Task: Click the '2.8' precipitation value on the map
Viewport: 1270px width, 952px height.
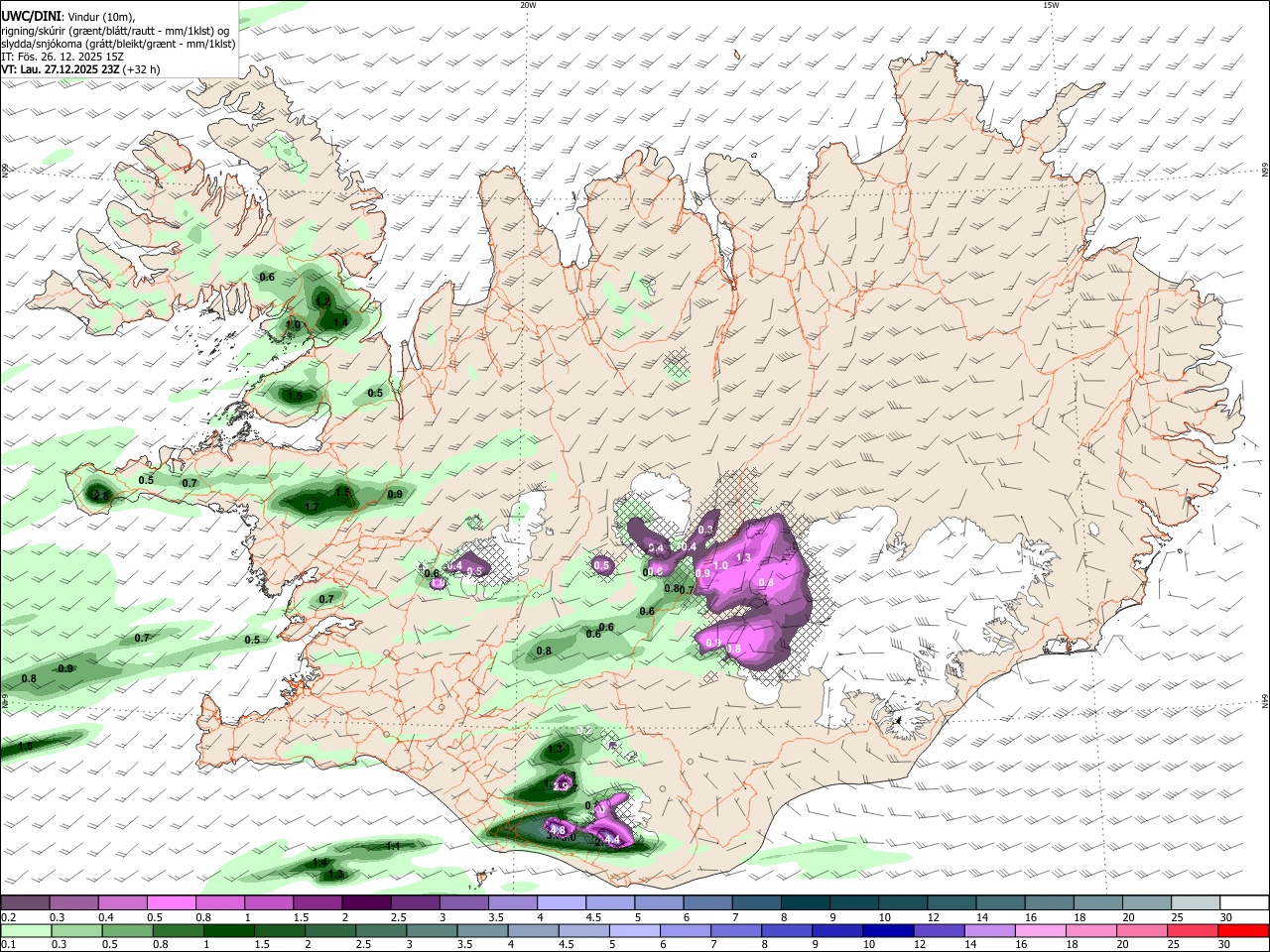Action: [x=100, y=496]
